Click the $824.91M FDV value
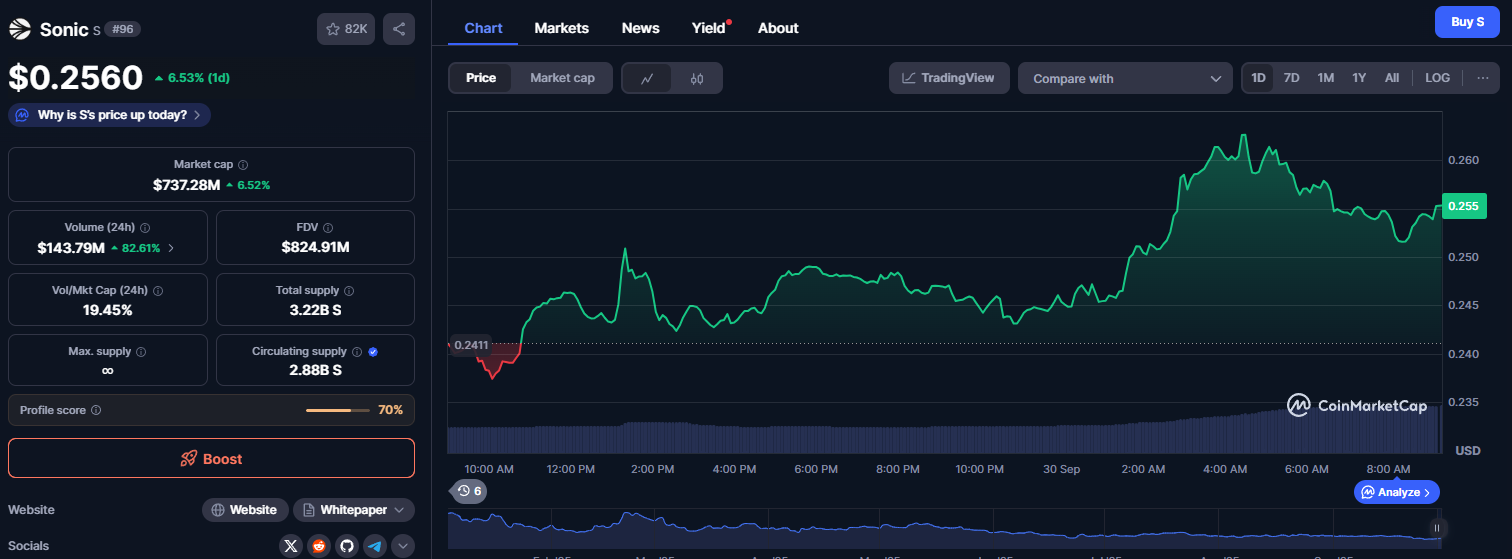The width and height of the screenshot is (1512, 559). [x=315, y=248]
